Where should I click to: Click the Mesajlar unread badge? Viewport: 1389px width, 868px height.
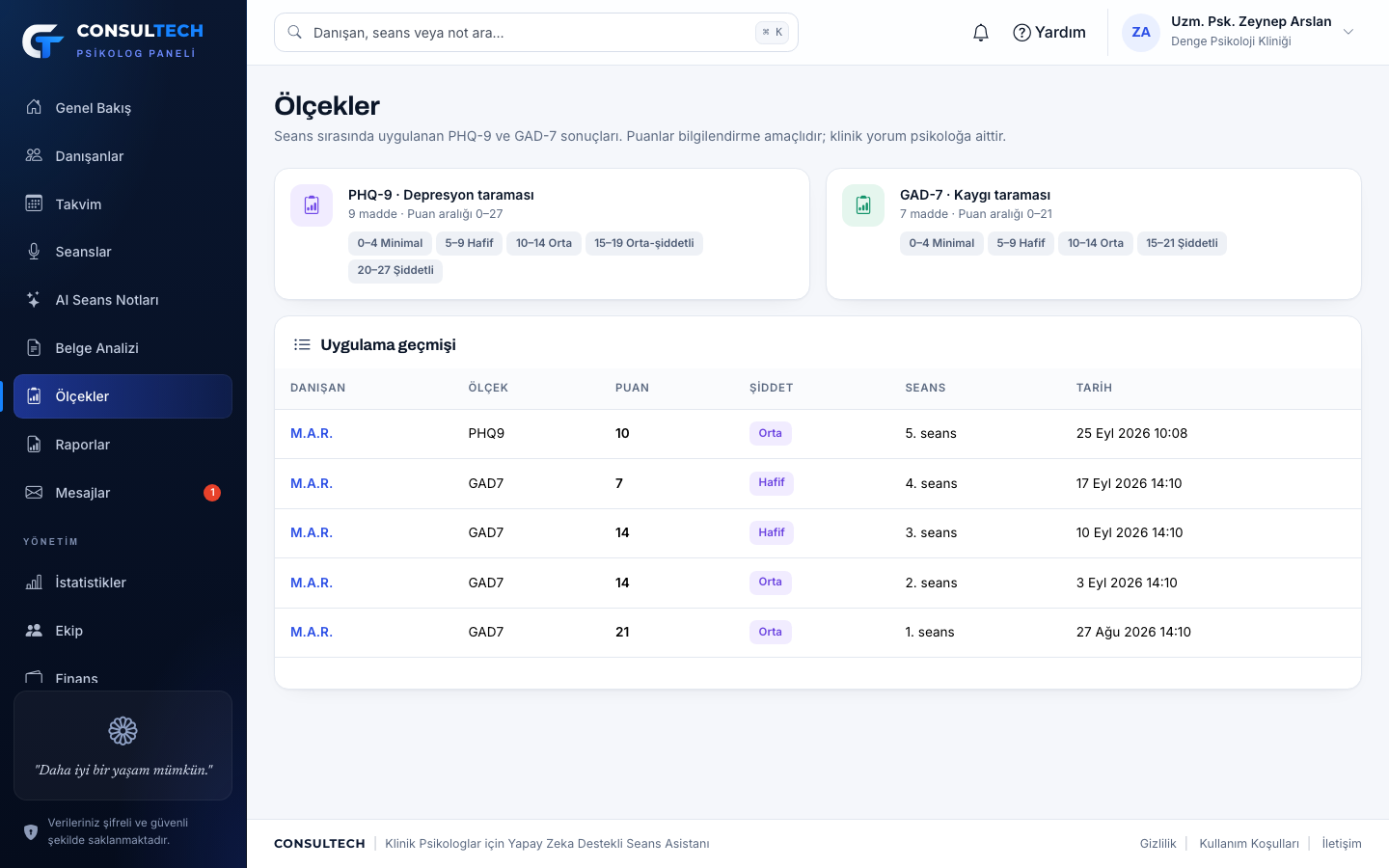212,493
